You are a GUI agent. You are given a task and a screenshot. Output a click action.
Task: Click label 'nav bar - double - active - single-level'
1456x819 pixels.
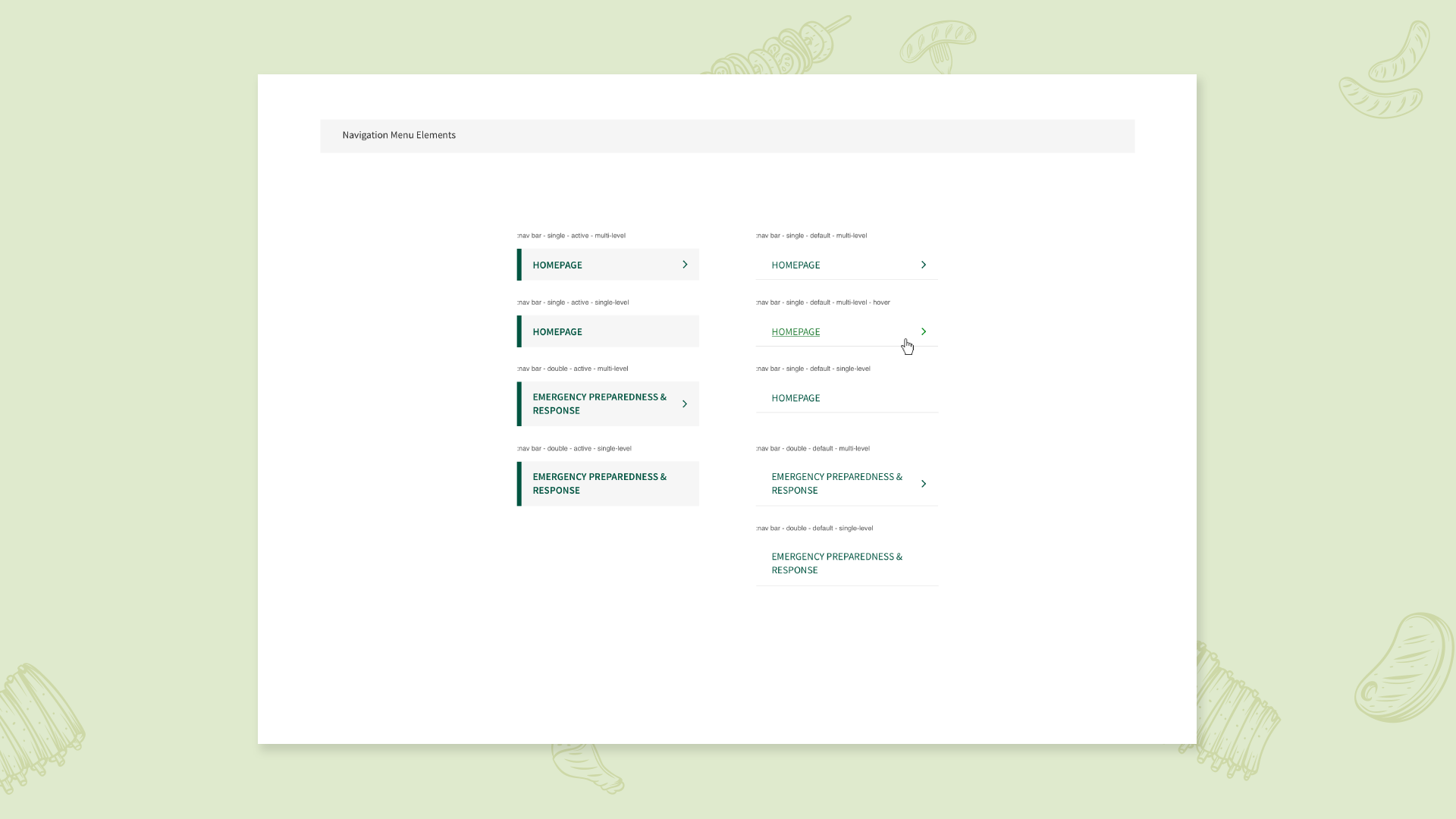575,448
